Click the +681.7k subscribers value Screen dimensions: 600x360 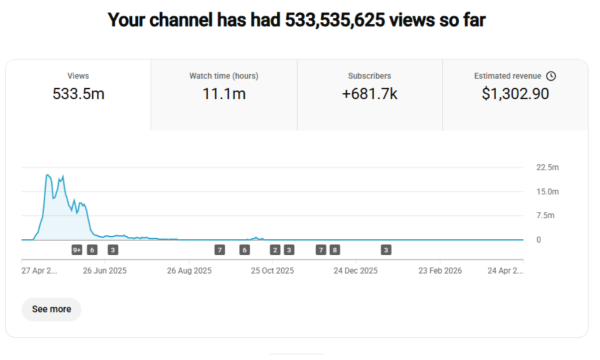pyautogui.click(x=370, y=94)
